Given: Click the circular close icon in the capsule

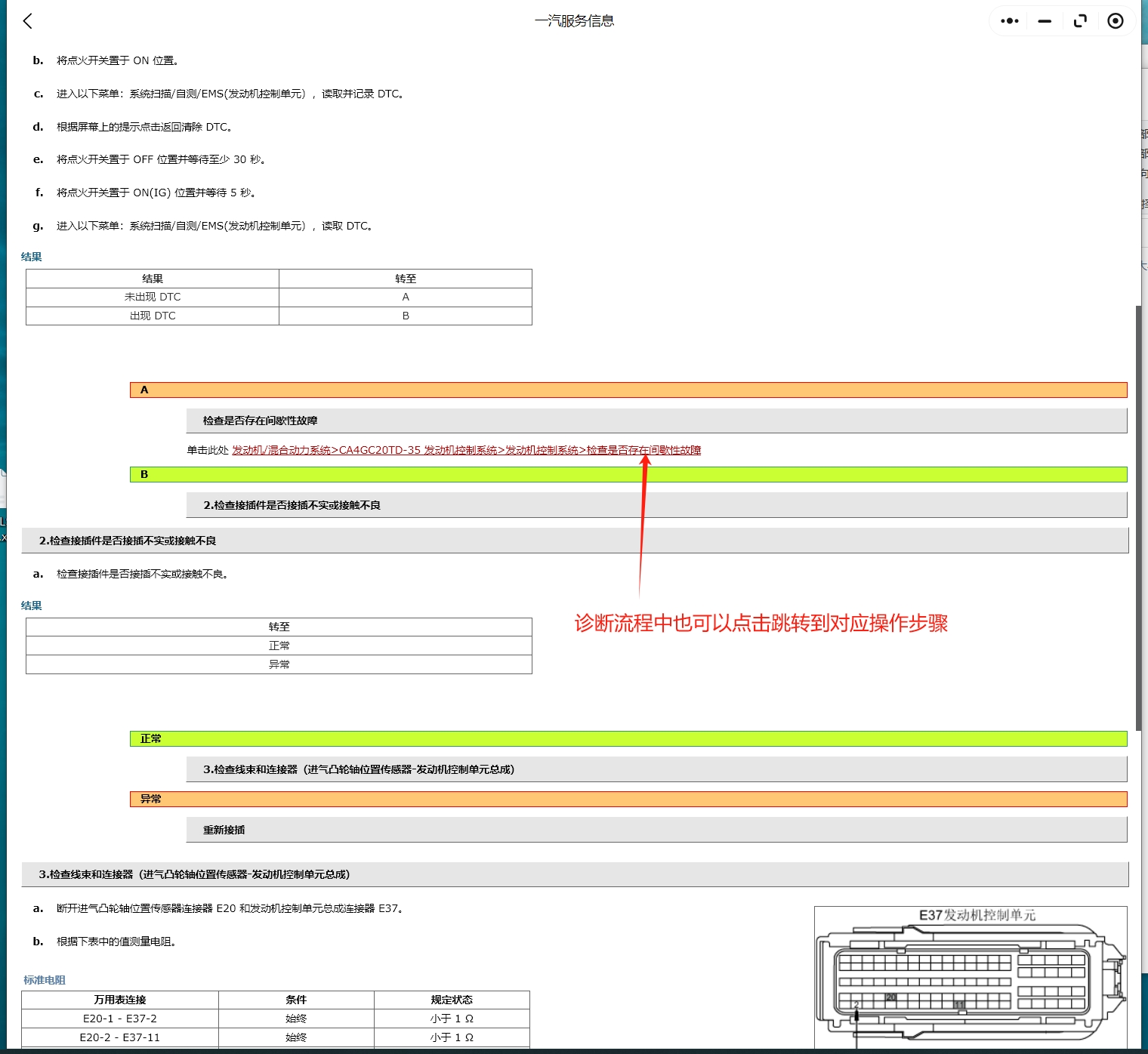Looking at the screenshot, I should point(1116,20).
